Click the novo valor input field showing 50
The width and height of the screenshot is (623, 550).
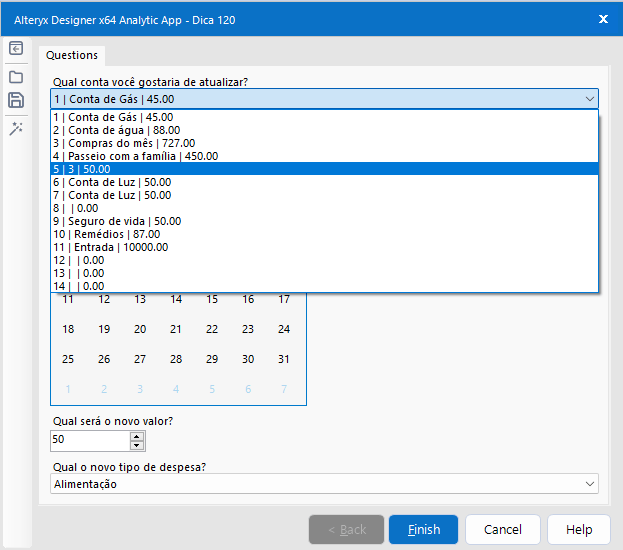90,440
